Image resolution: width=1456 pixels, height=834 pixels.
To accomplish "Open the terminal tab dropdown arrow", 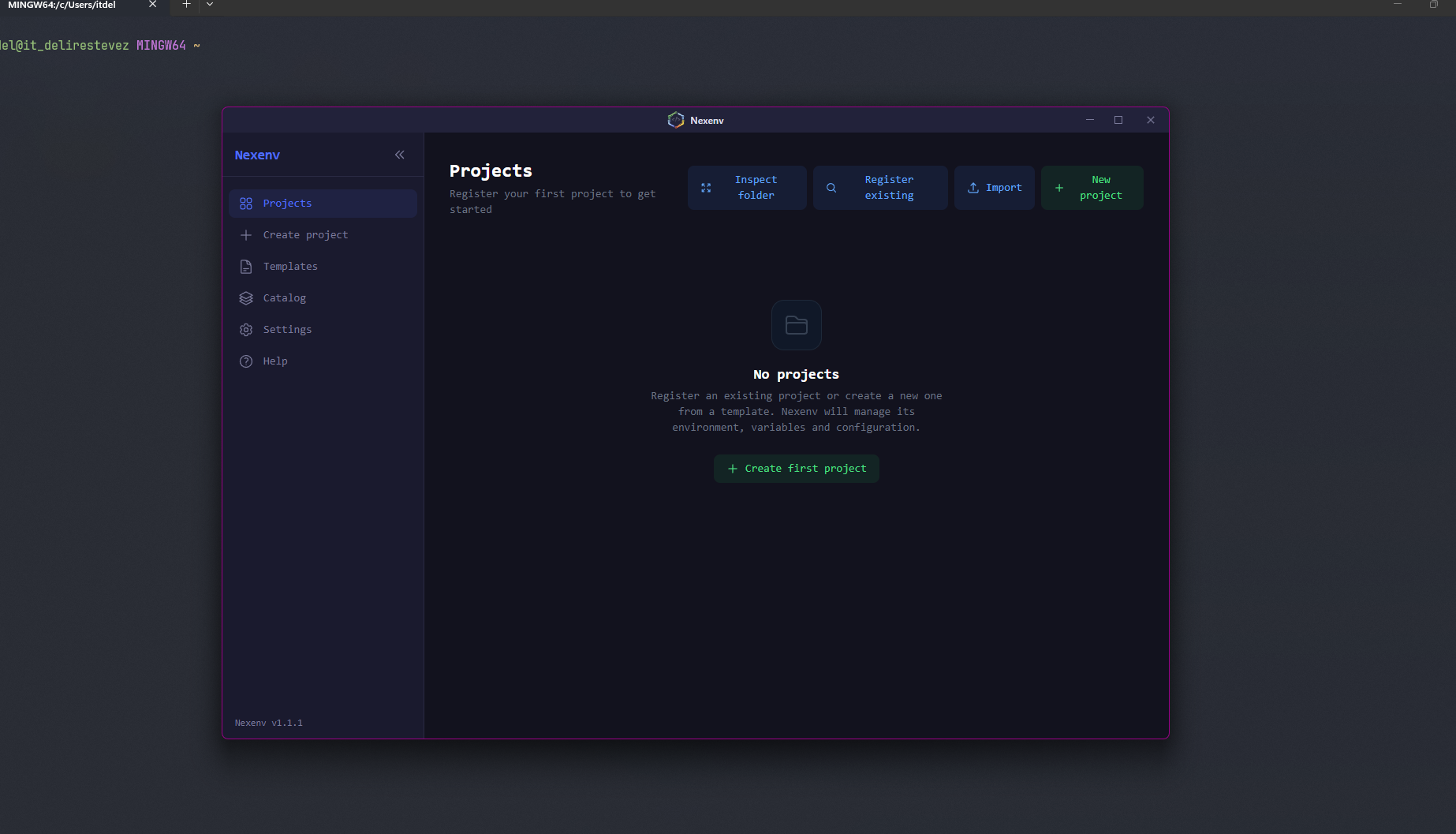I will click(210, 5).
